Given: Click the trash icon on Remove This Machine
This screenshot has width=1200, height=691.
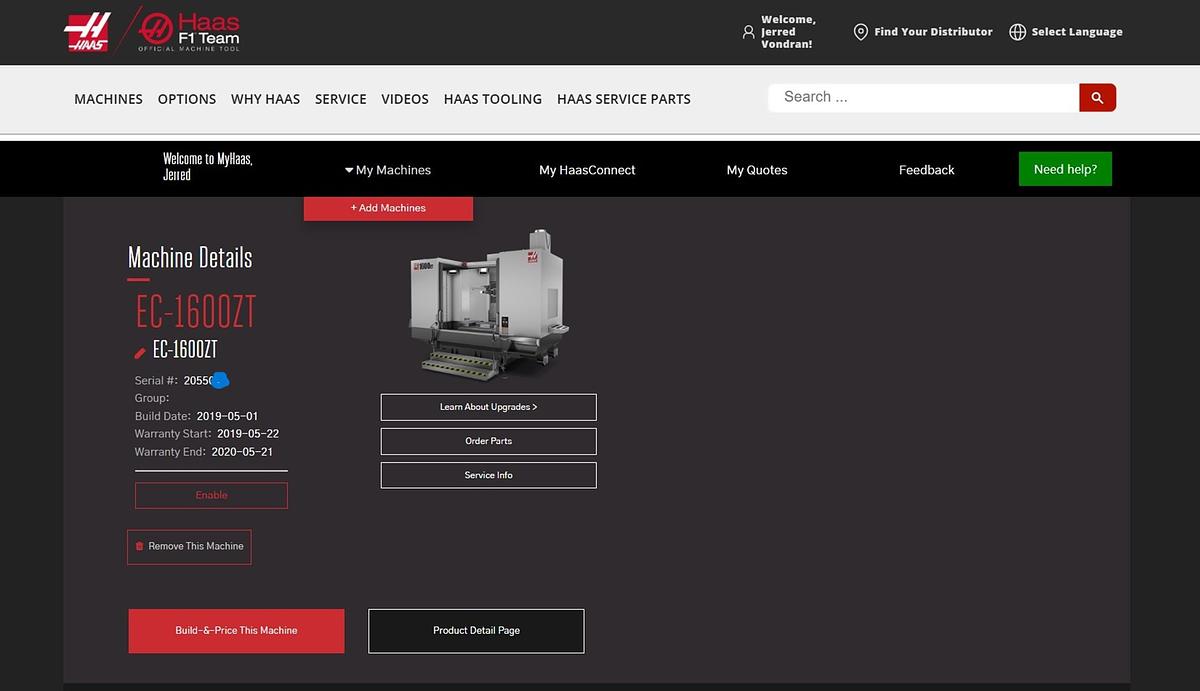Looking at the screenshot, I should 139,546.
